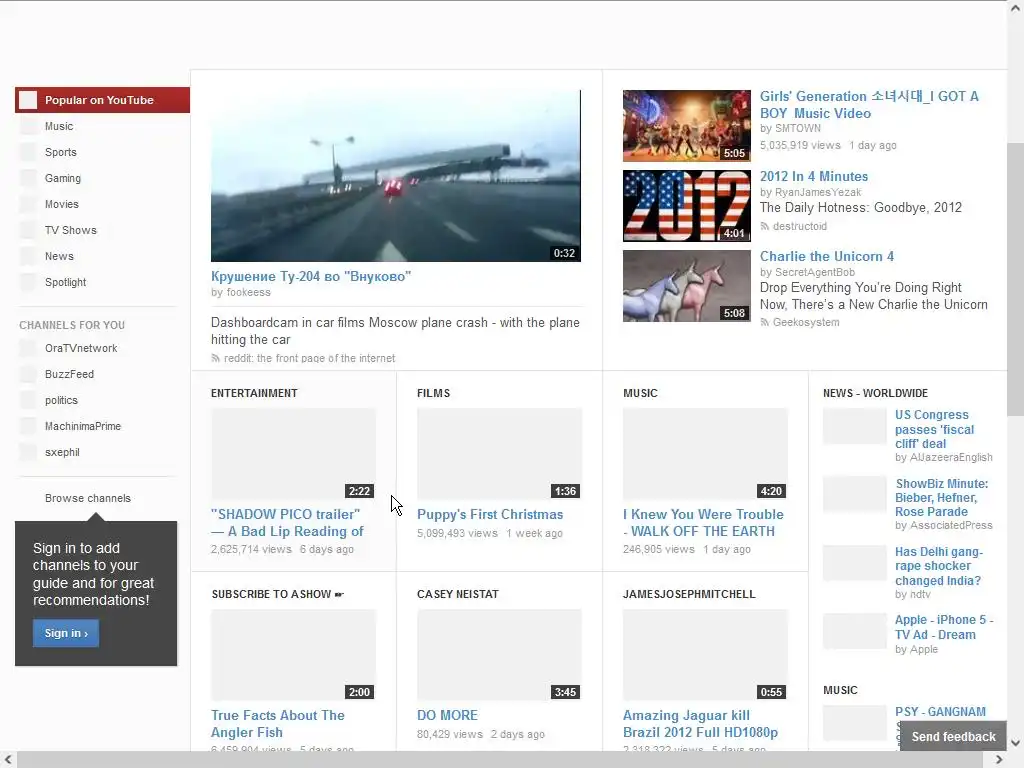
Task: Open the 2012 In 4 Minutes title link
Action: (814, 176)
